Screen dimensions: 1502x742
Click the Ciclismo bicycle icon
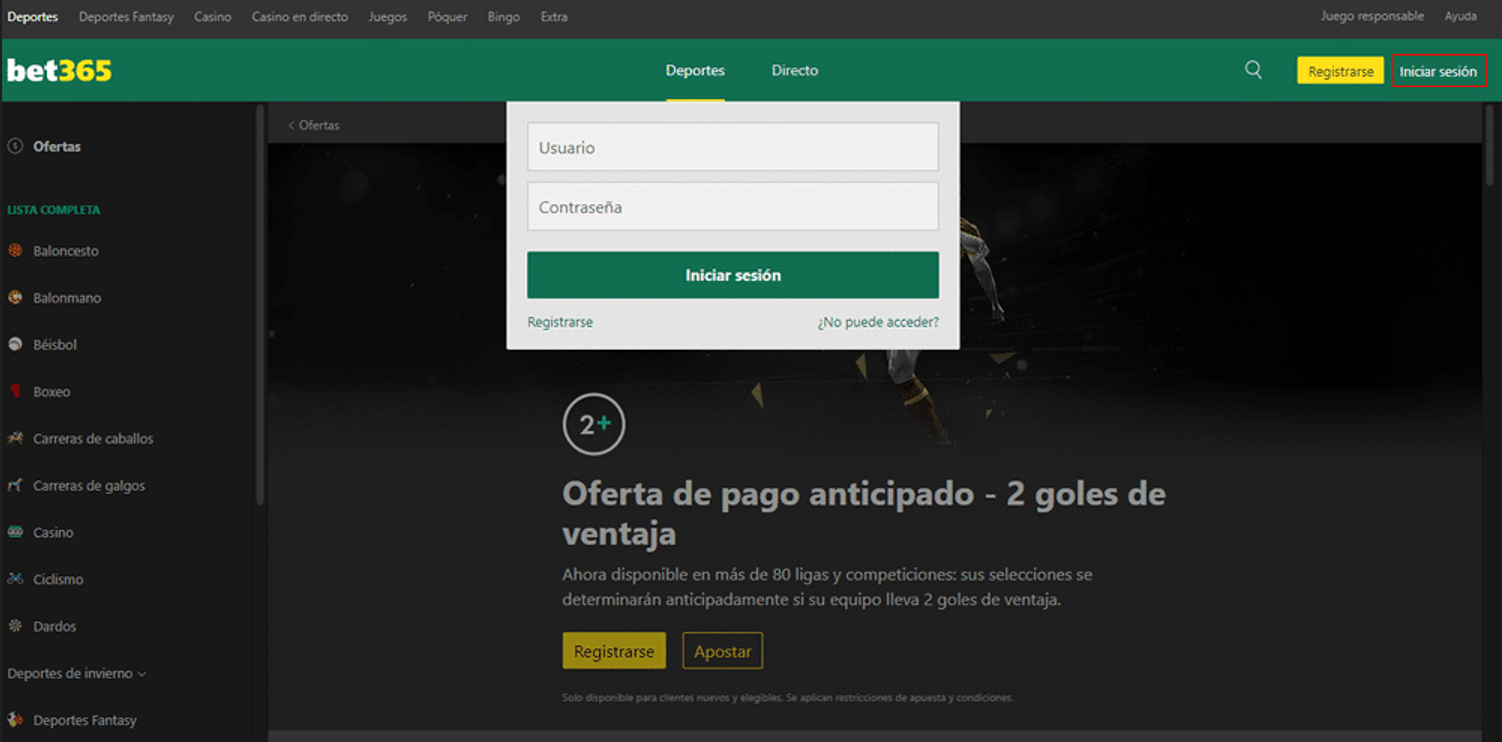coord(15,579)
